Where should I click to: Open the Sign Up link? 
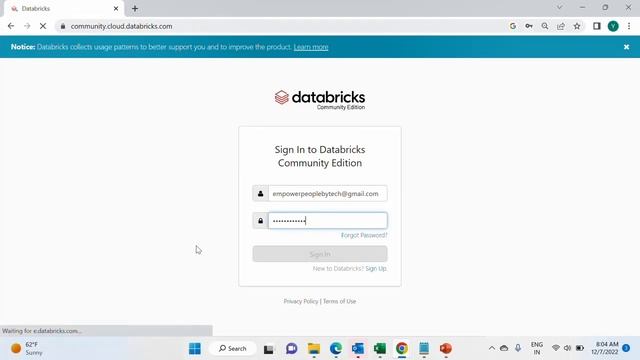376,269
